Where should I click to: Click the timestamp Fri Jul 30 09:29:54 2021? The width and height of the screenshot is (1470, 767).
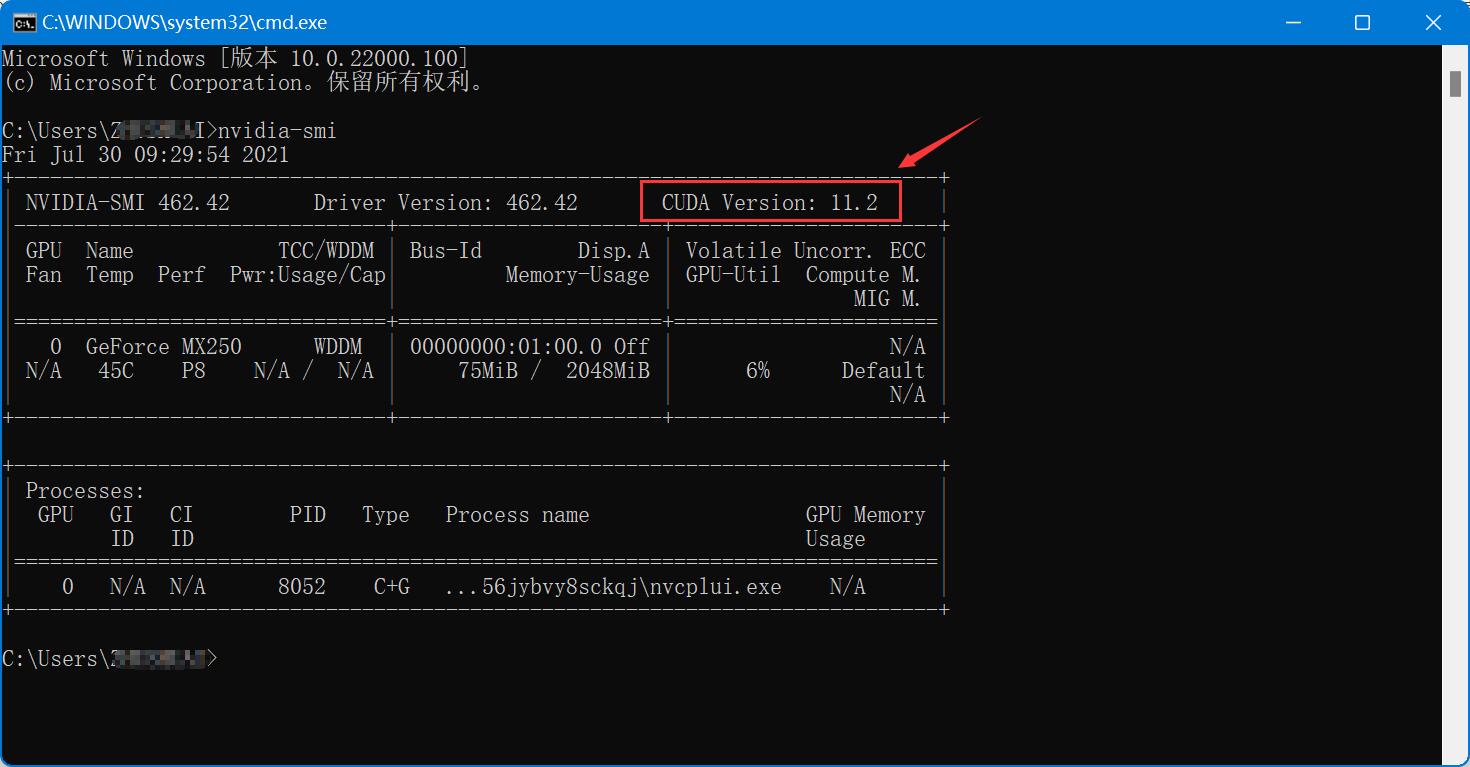coord(145,154)
